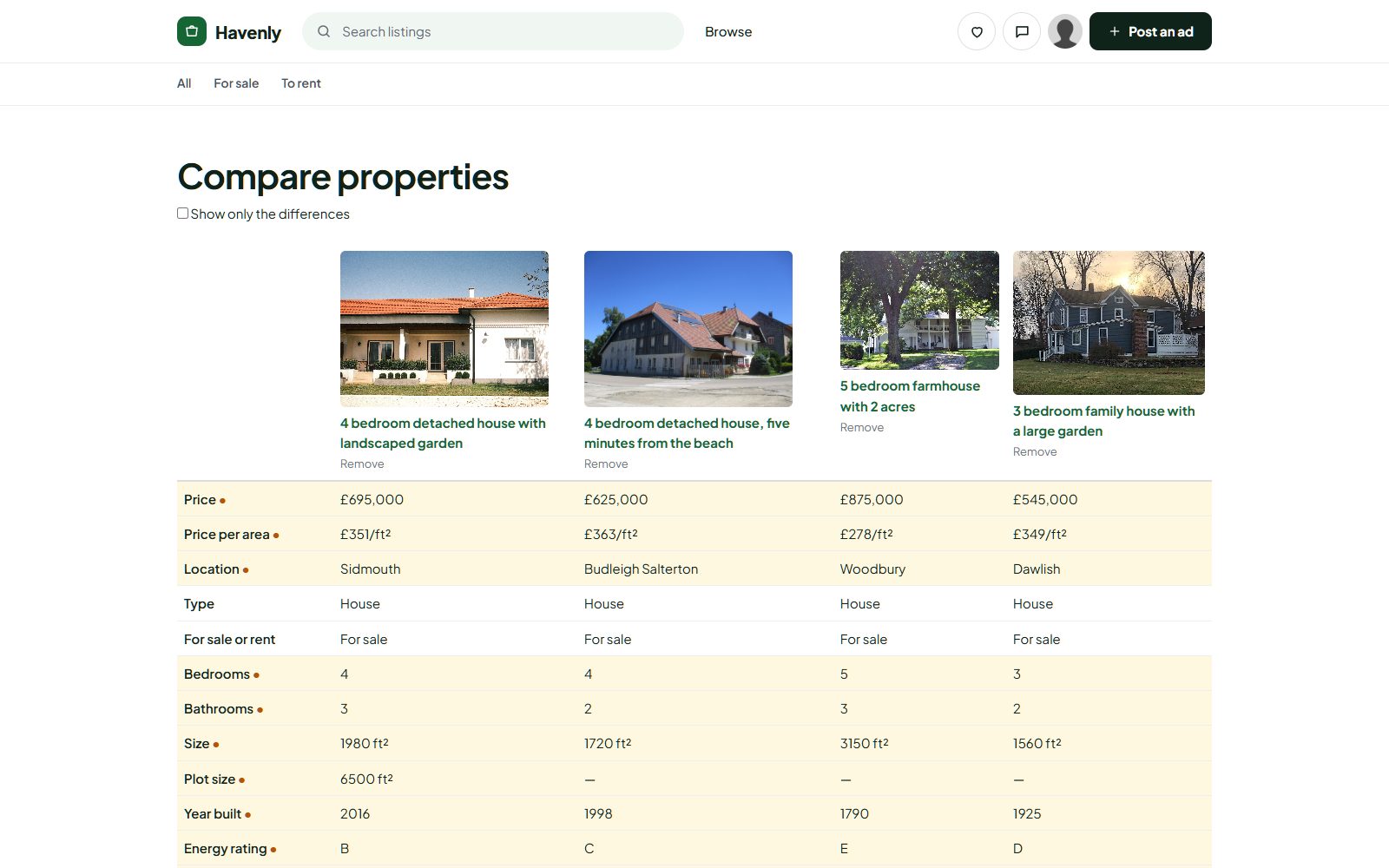1389x868 pixels.
Task: Open the beach house photo
Action: pyautogui.click(x=688, y=329)
